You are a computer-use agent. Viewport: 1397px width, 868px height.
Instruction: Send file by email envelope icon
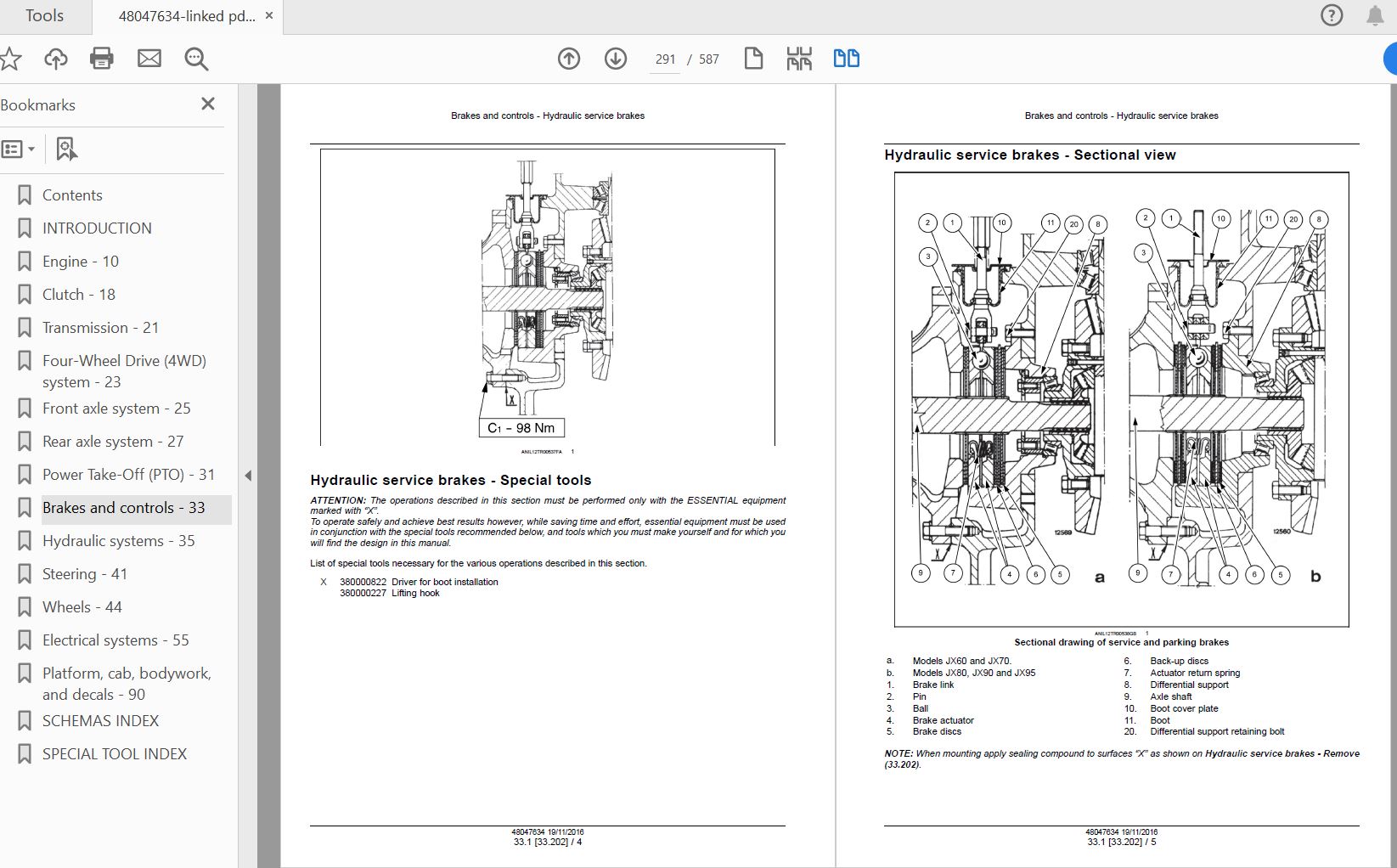(x=149, y=59)
